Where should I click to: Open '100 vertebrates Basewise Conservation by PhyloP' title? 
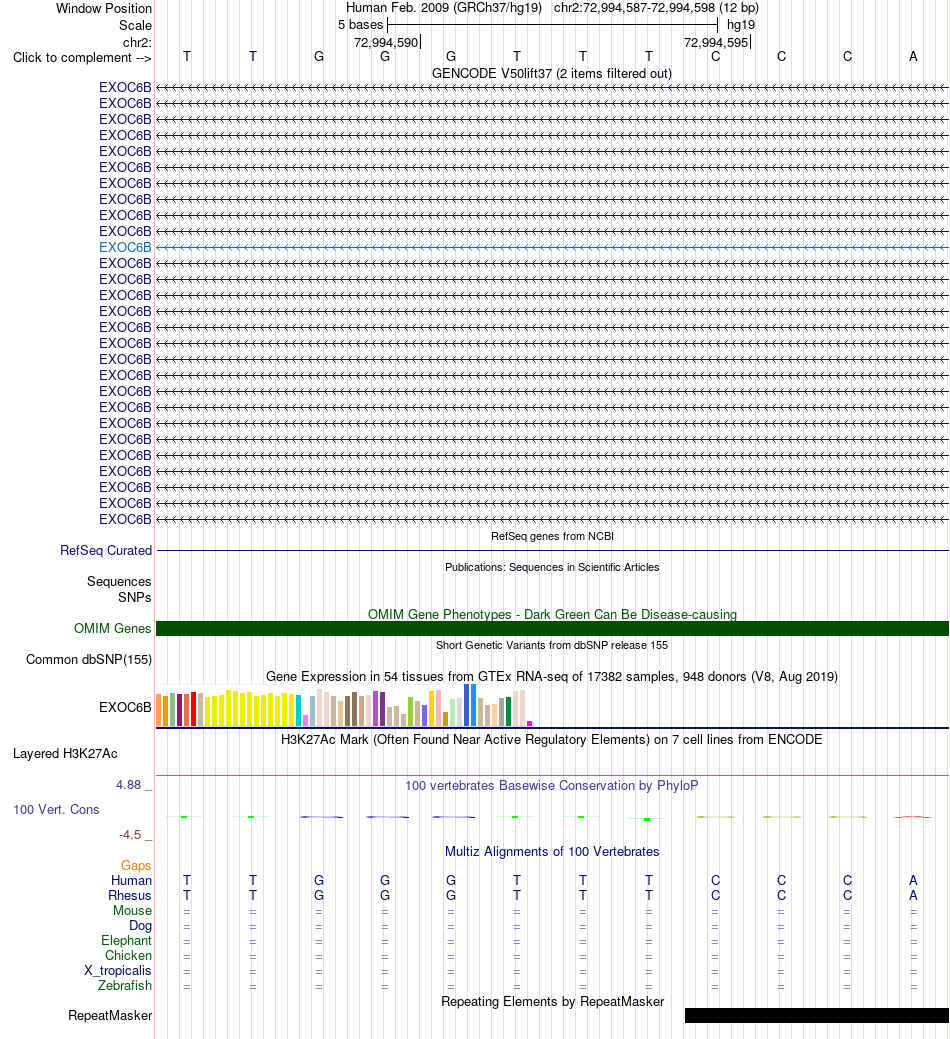(552, 785)
